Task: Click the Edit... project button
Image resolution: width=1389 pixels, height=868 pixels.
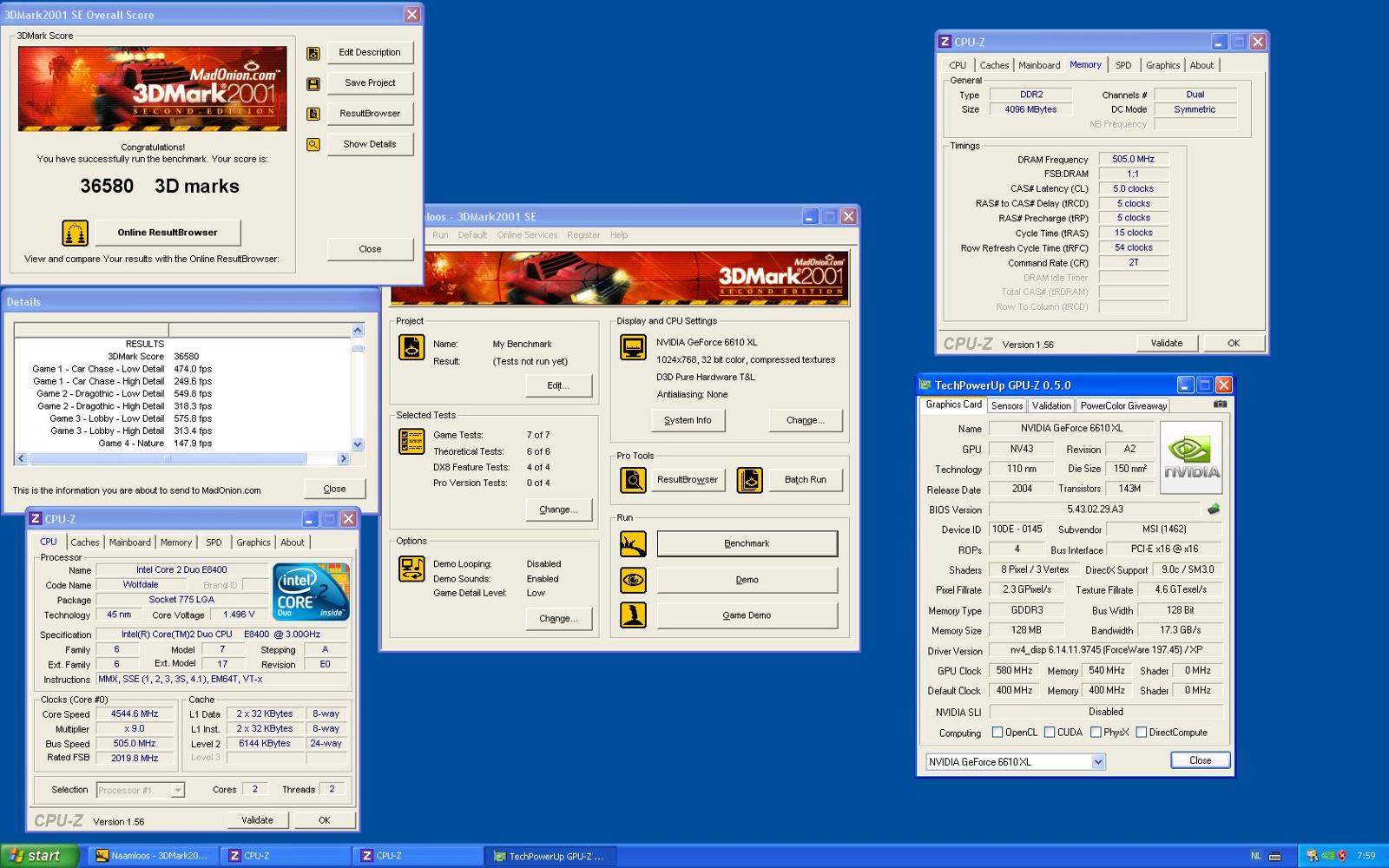Action: pos(558,385)
